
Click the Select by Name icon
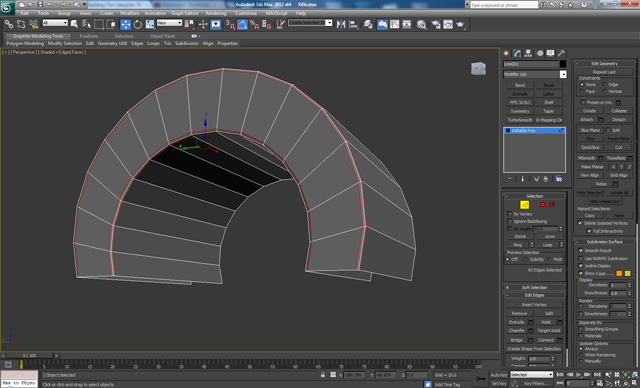(86, 24)
